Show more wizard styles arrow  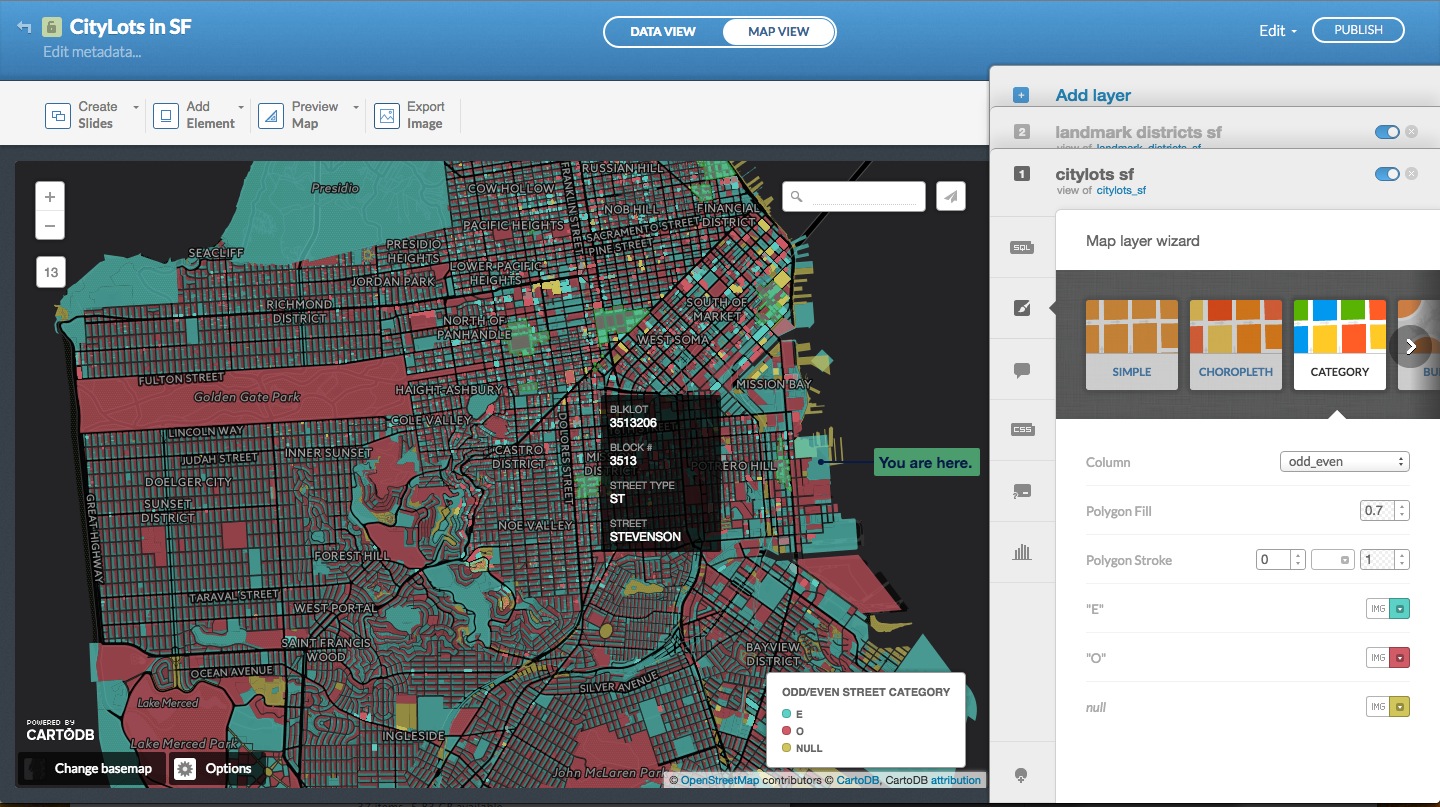(x=1411, y=346)
